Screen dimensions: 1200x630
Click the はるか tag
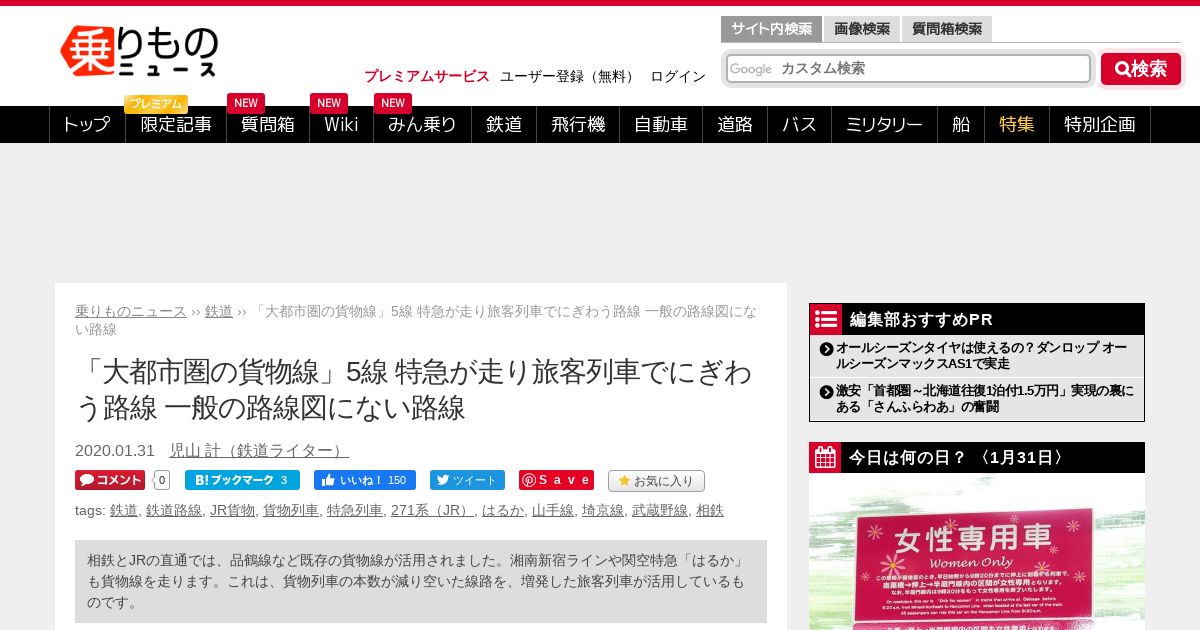coord(503,510)
